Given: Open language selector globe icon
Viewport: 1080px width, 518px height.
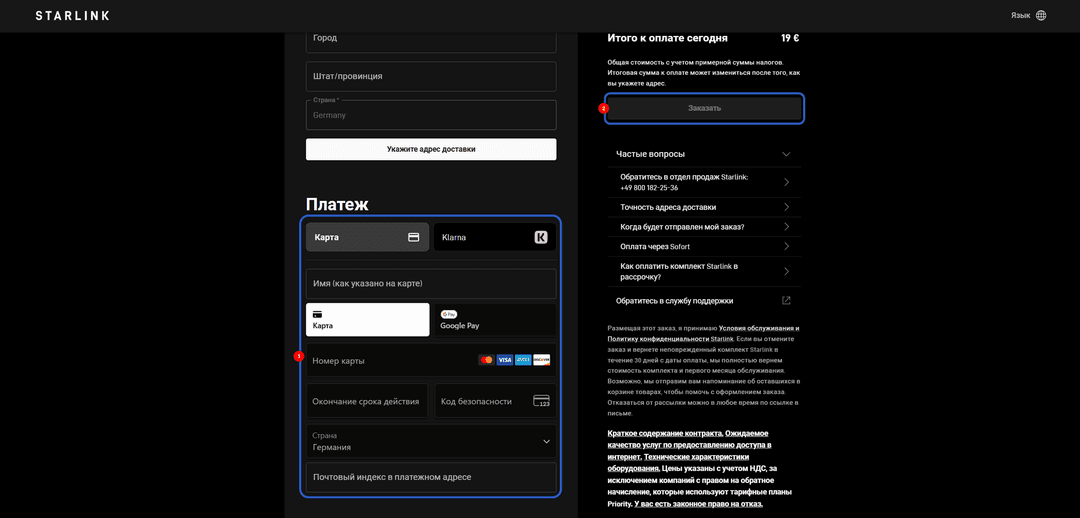Looking at the screenshot, I should [1041, 15].
